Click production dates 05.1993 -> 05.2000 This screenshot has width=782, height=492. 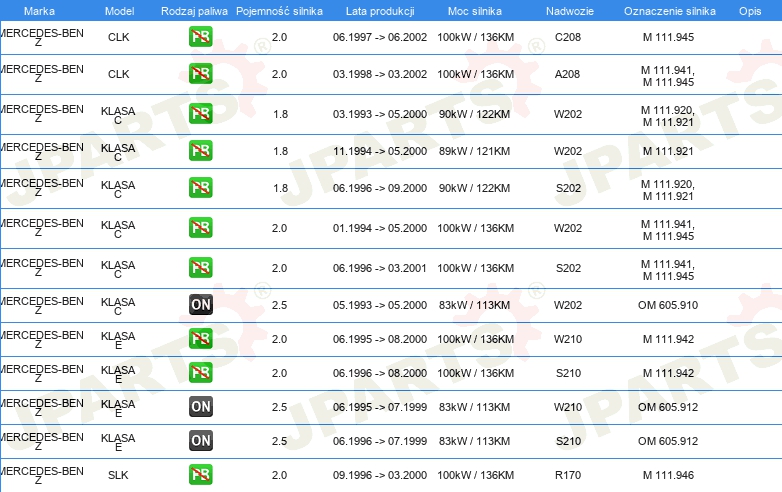click(x=380, y=305)
